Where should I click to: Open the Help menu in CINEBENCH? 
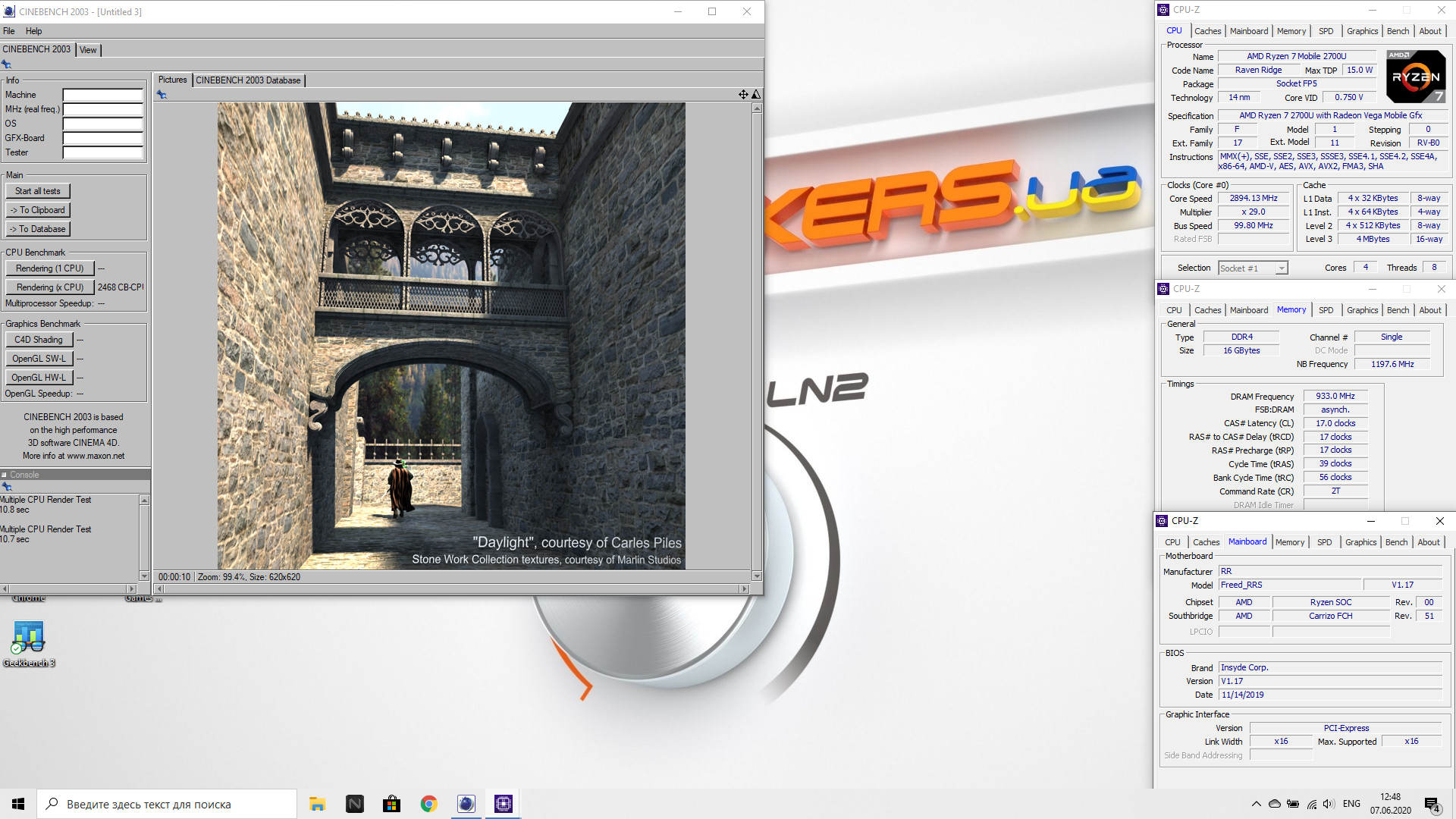33,31
